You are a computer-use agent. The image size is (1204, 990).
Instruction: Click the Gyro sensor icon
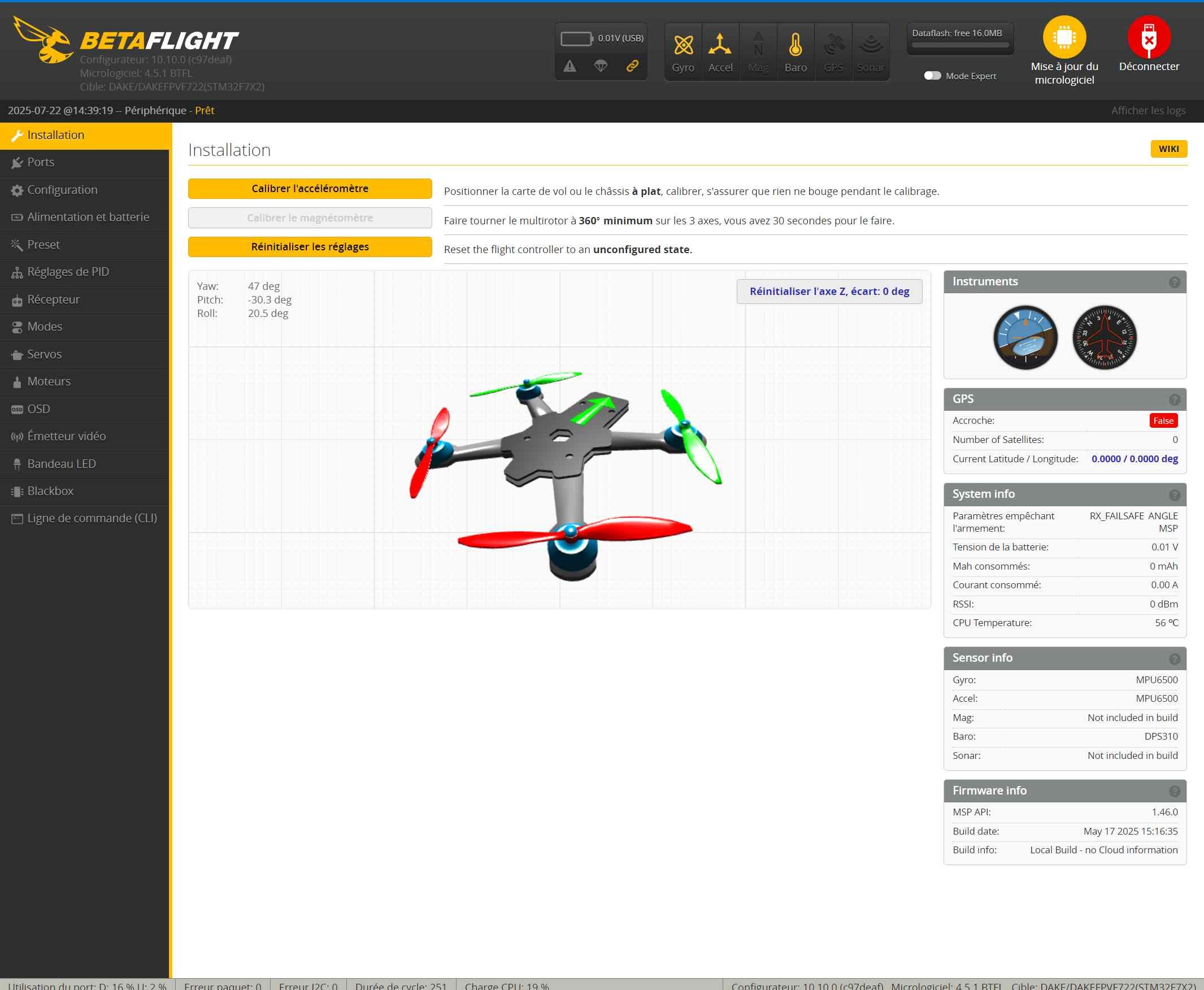[683, 46]
